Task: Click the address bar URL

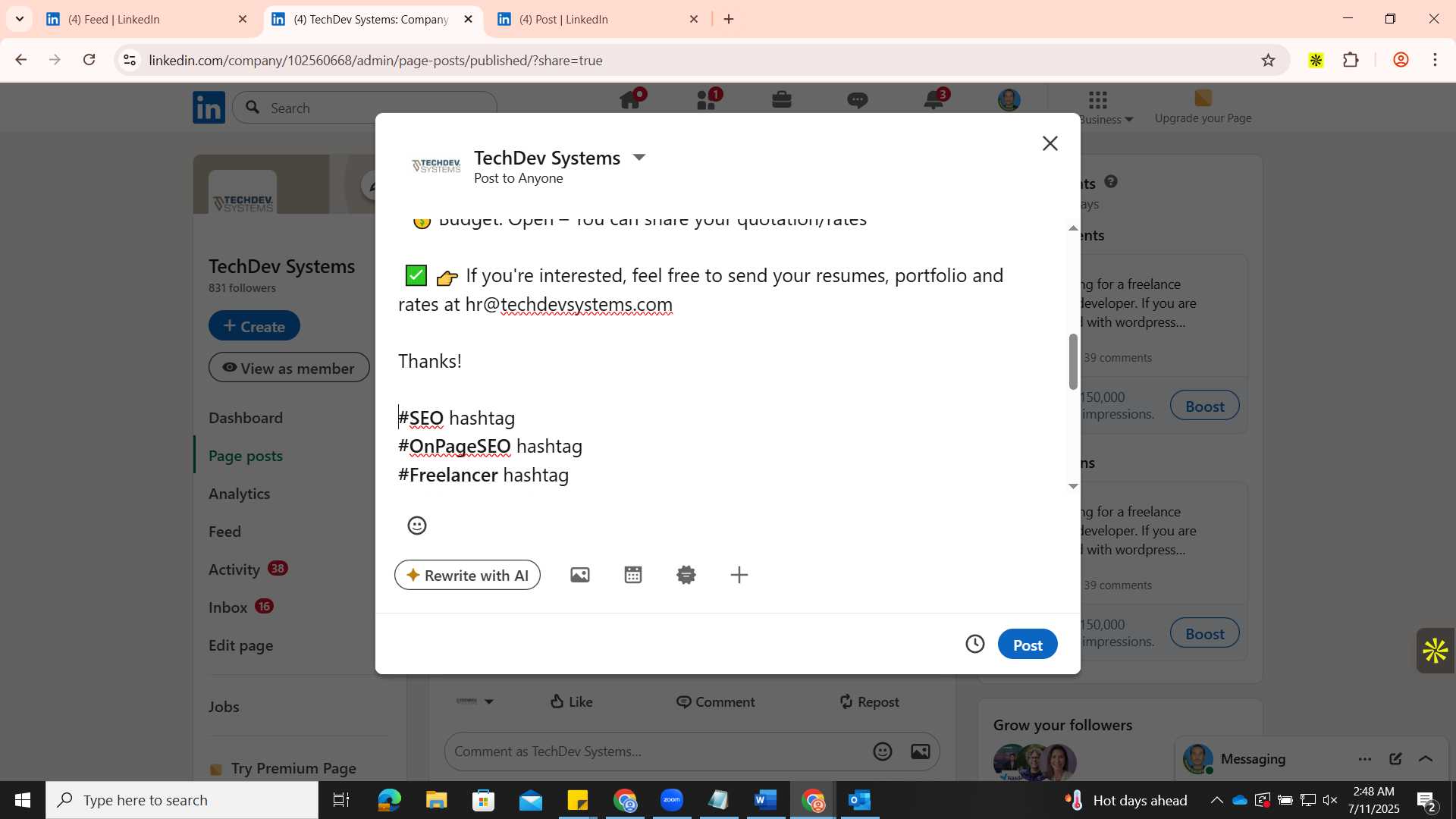Action: click(x=375, y=60)
